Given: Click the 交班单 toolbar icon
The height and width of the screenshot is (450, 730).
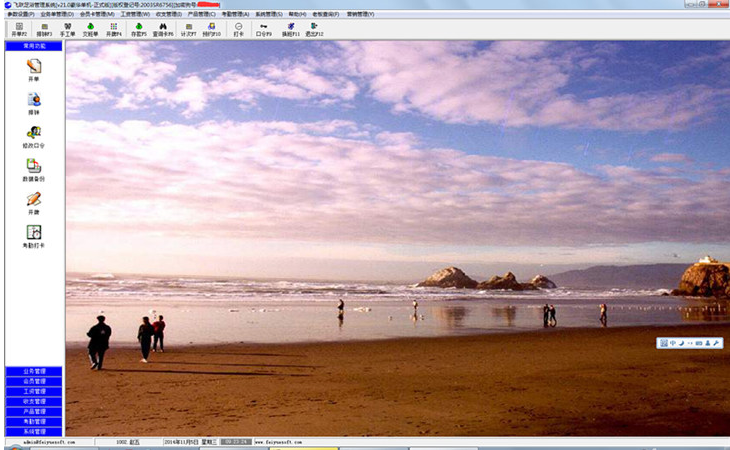Looking at the screenshot, I should point(90,29).
